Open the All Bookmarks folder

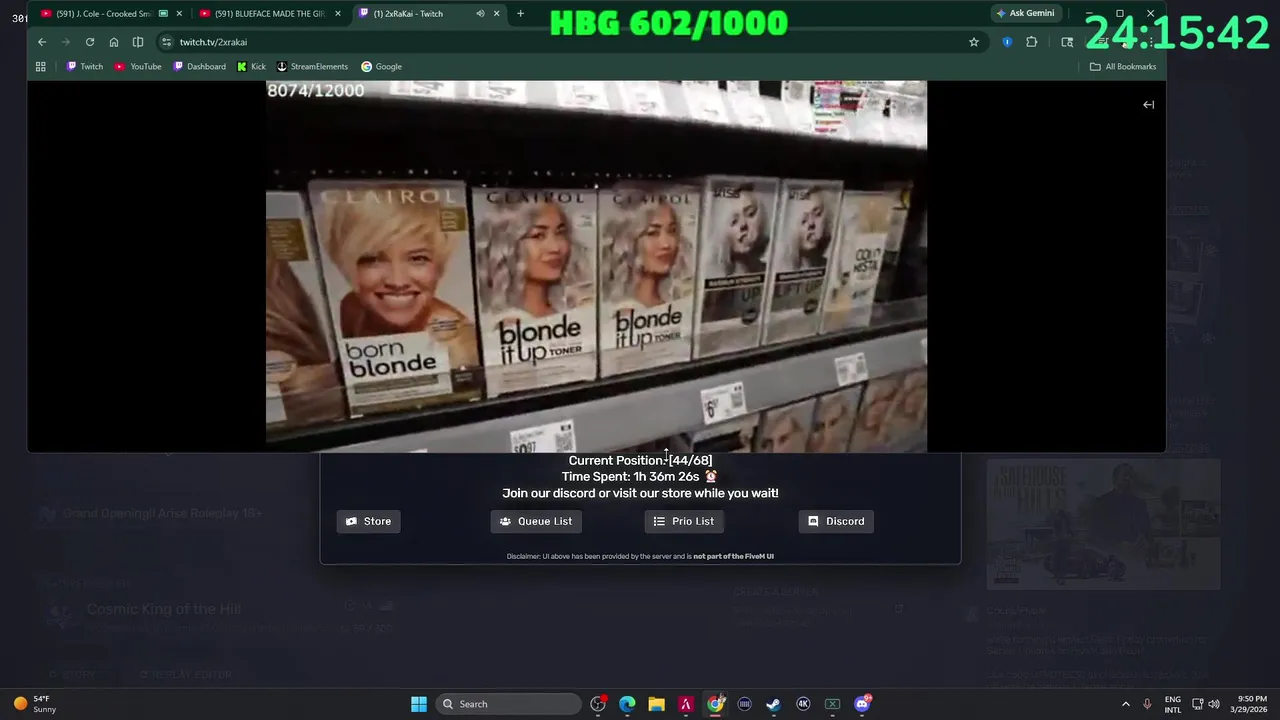coord(1123,67)
